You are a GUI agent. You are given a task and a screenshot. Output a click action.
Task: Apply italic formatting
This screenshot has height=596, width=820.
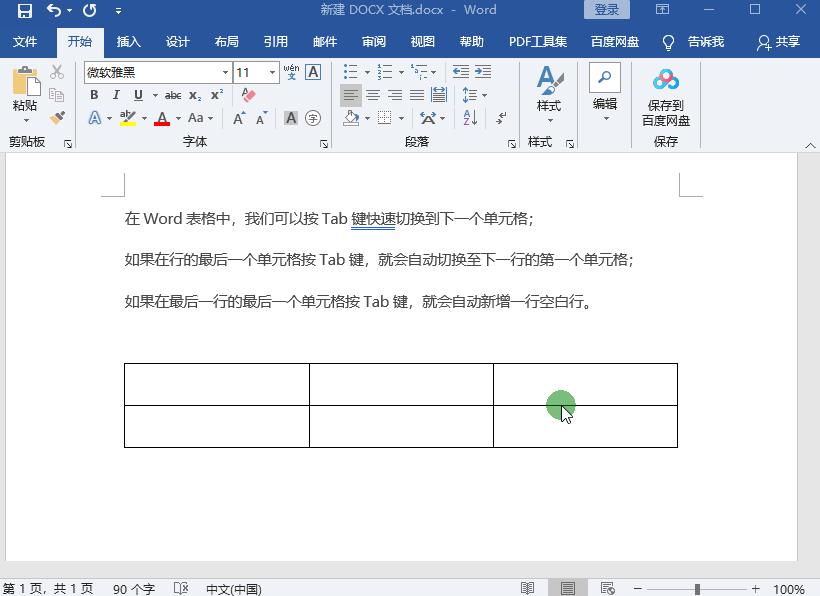click(116, 94)
